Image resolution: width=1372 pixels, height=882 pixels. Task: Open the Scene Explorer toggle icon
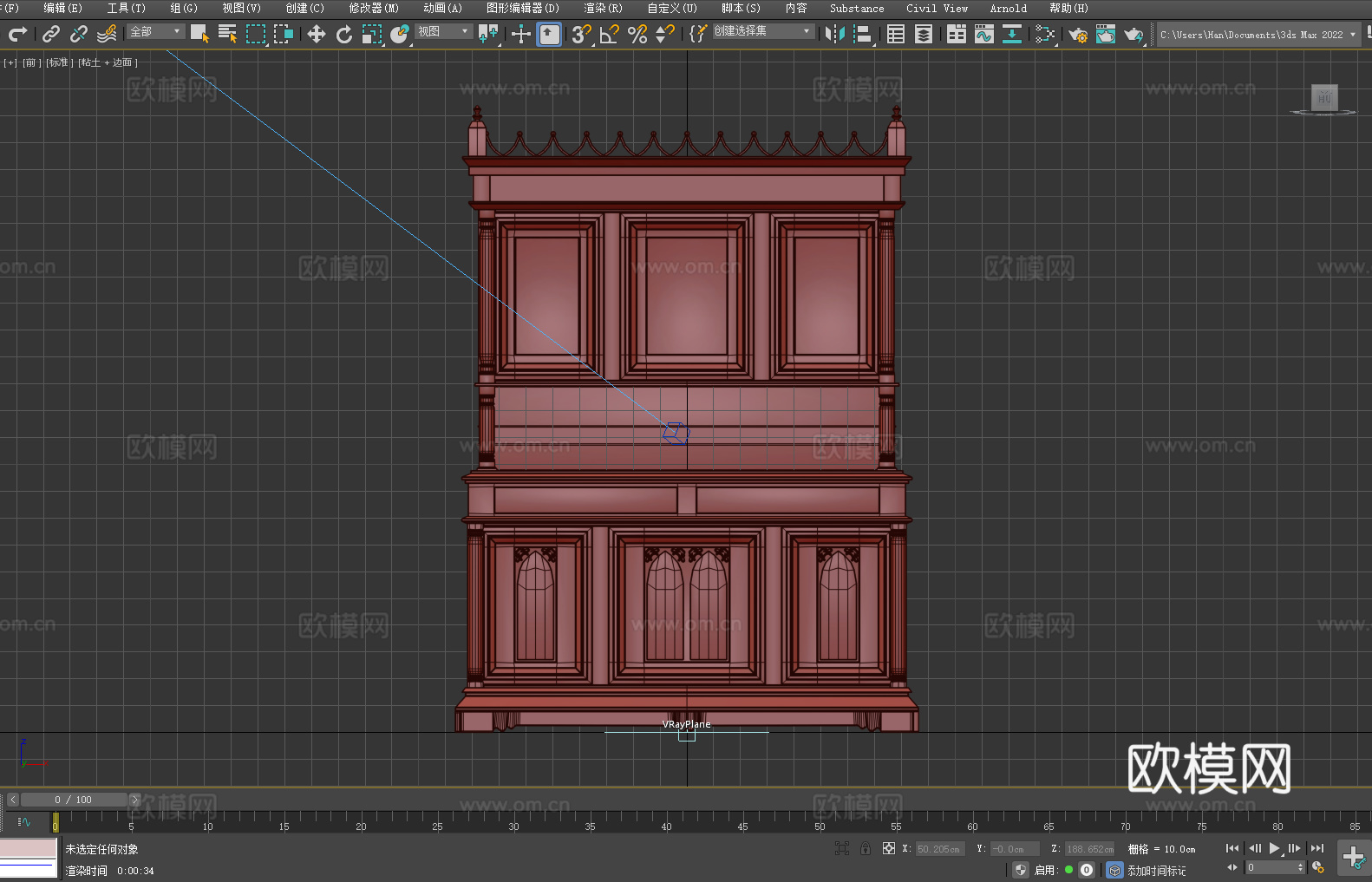896,34
